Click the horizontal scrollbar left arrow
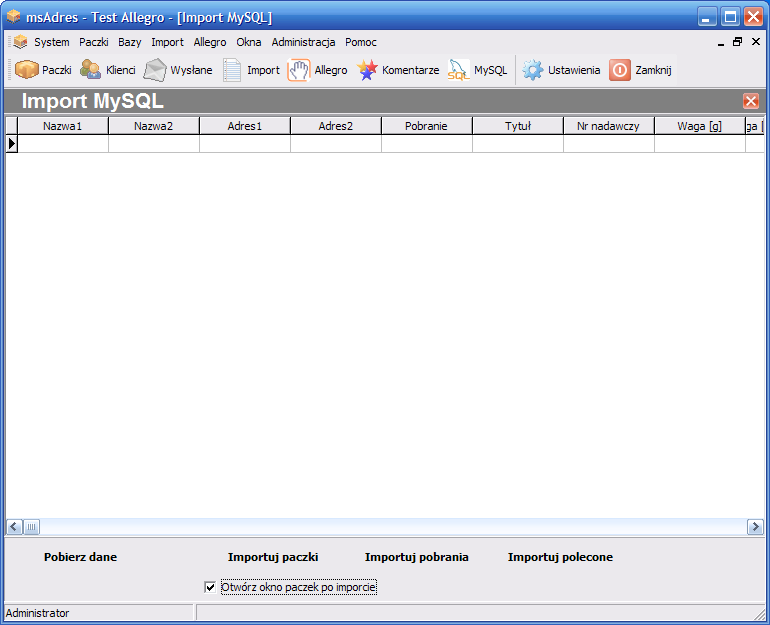The width and height of the screenshot is (770, 625). [14, 527]
